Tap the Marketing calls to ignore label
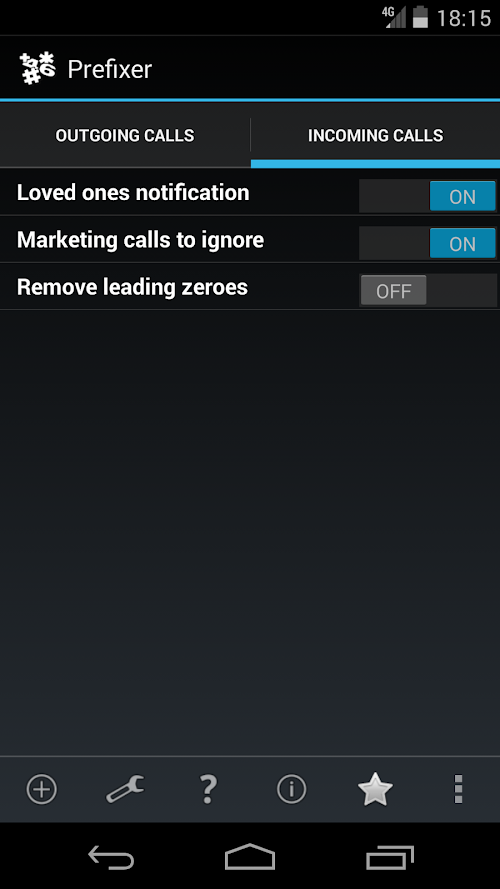 (141, 240)
